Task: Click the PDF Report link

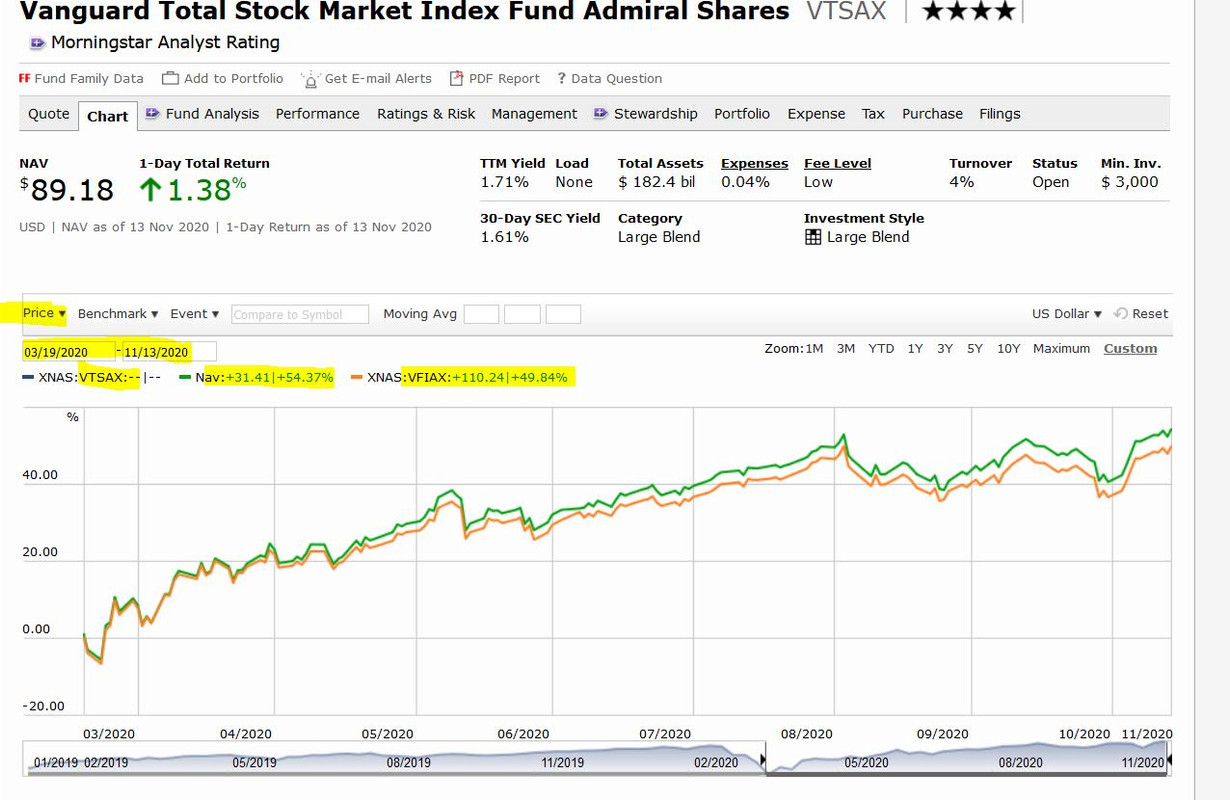Action: pyautogui.click(x=504, y=79)
